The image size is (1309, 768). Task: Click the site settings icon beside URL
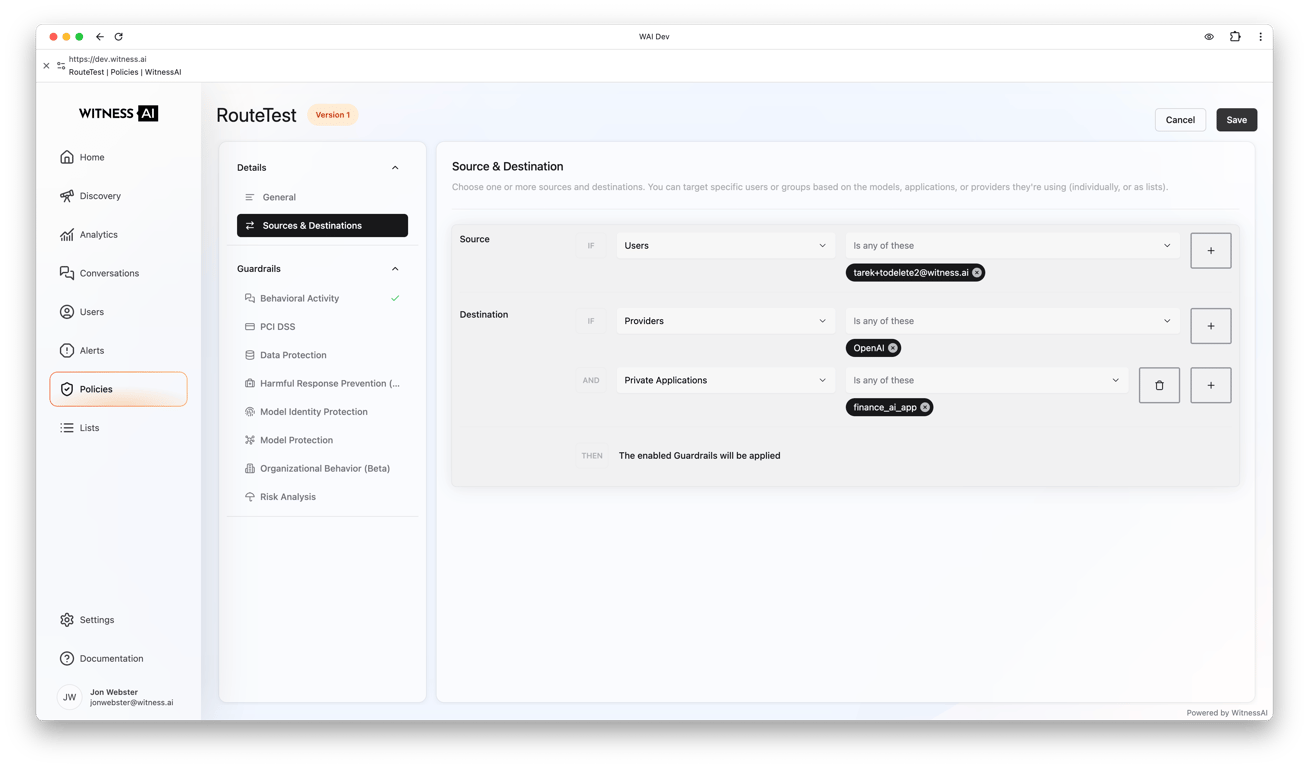pyautogui.click(x=61, y=66)
